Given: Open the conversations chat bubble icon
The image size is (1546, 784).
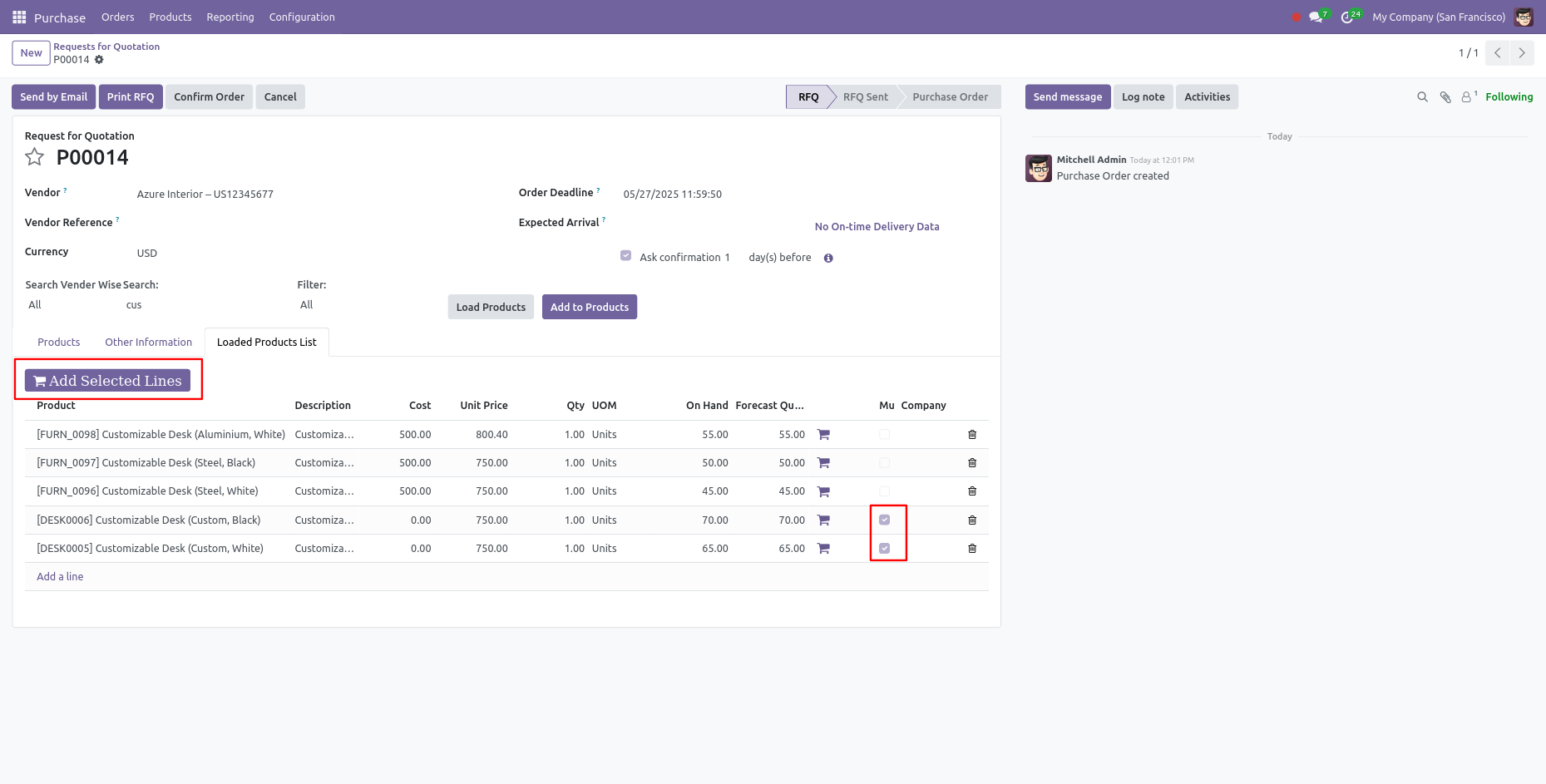Looking at the screenshot, I should (x=1316, y=17).
